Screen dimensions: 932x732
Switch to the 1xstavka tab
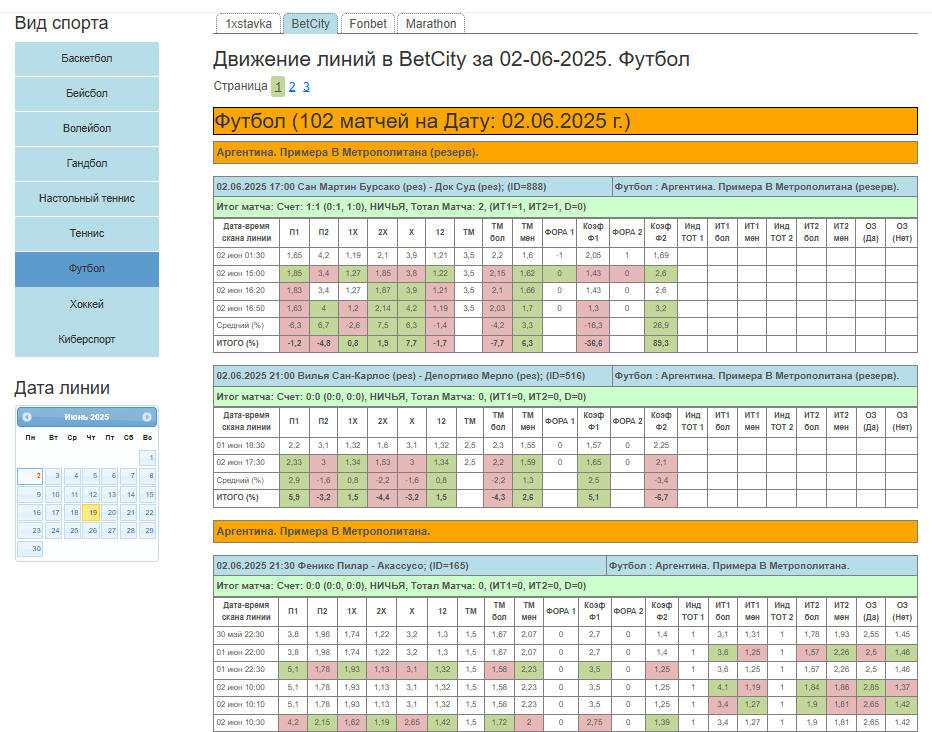248,24
